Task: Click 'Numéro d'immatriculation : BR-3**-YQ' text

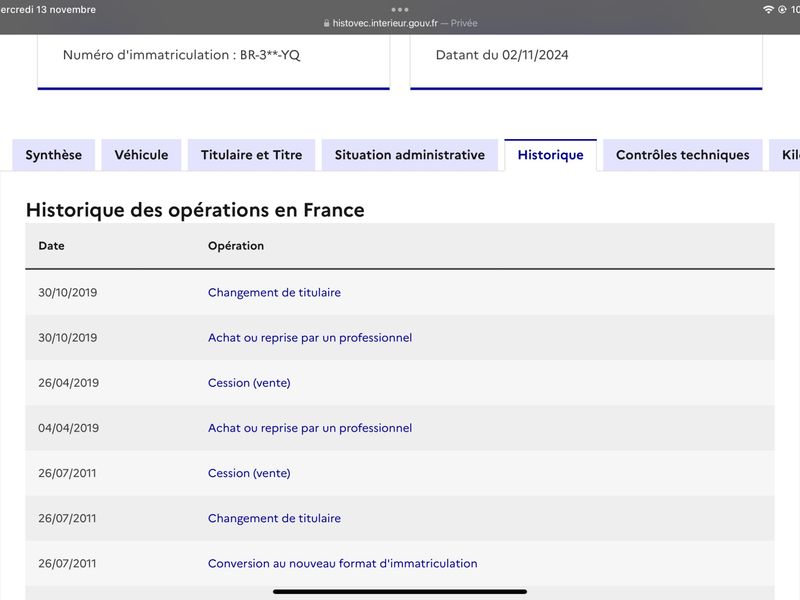Action: point(182,55)
